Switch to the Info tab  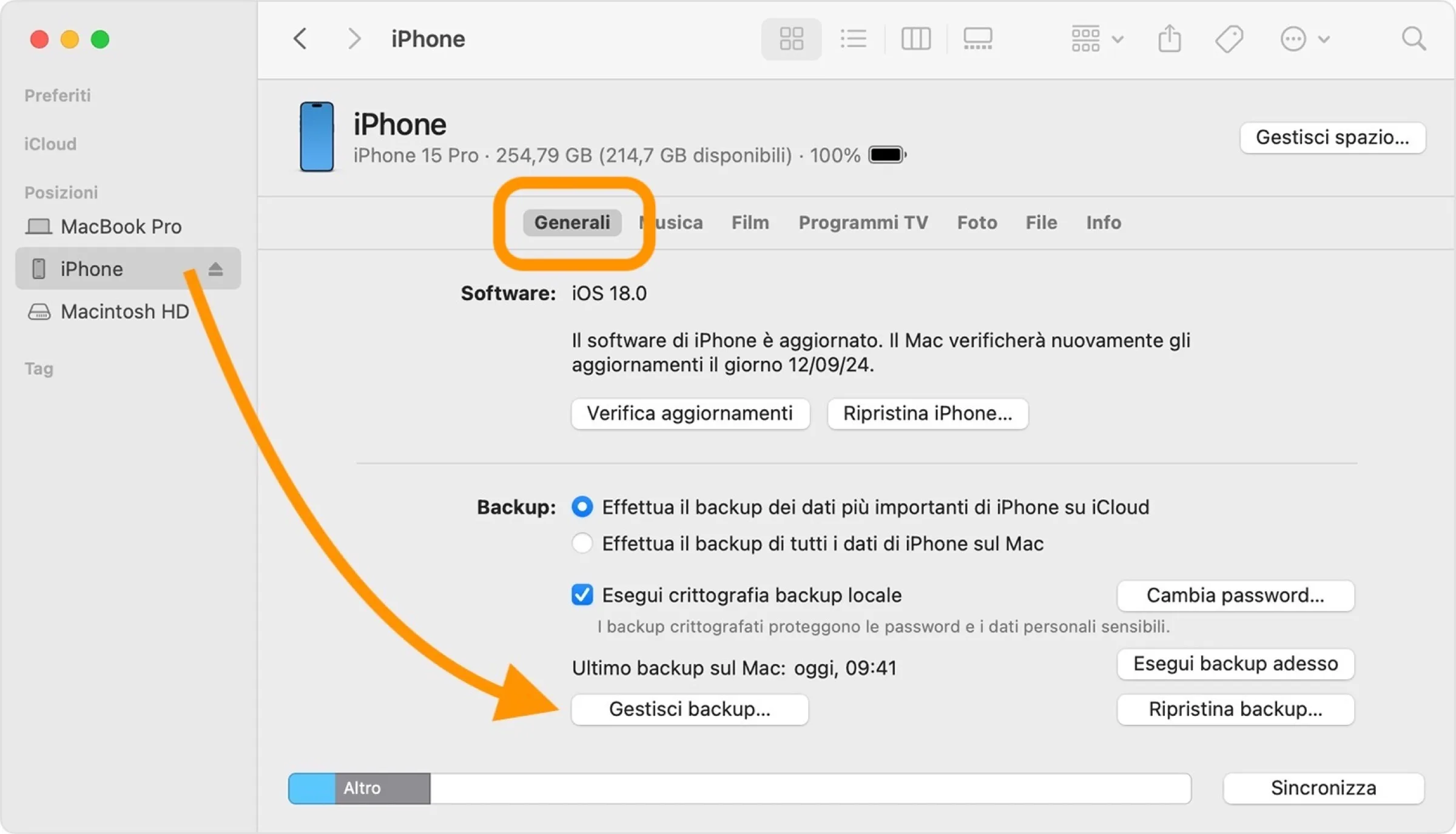[1104, 222]
